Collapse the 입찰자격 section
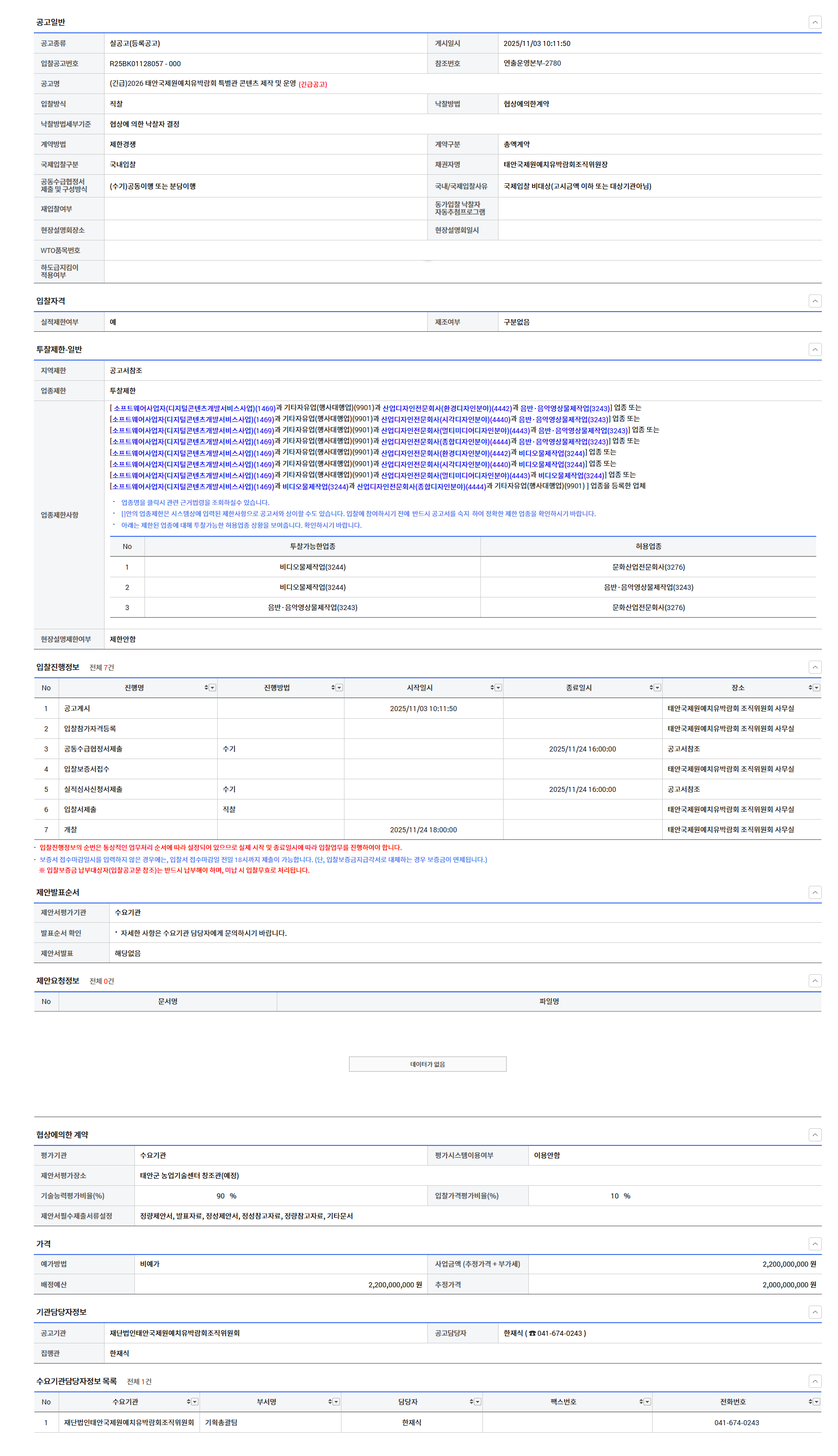The image size is (838, 1456). click(814, 301)
